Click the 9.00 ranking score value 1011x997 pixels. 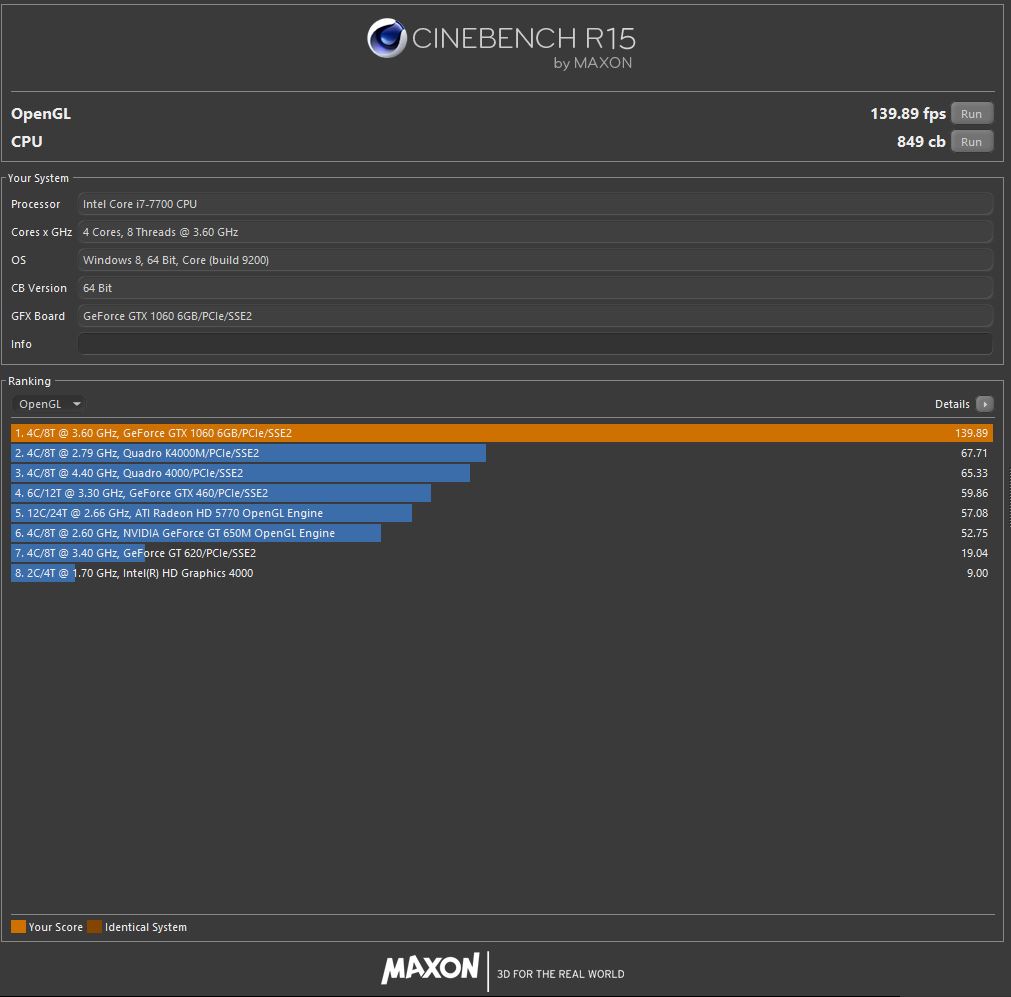(x=977, y=573)
